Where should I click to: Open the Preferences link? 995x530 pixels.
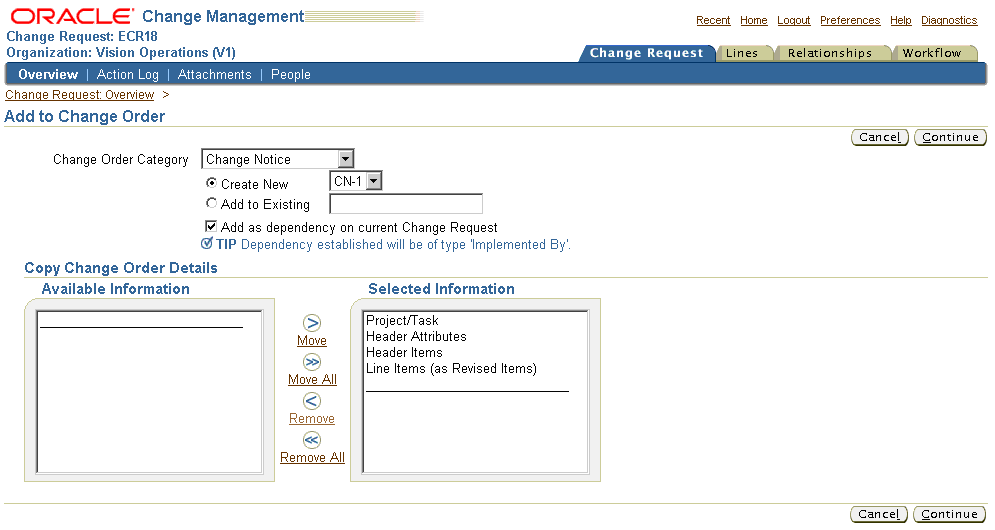pos(850,20)
